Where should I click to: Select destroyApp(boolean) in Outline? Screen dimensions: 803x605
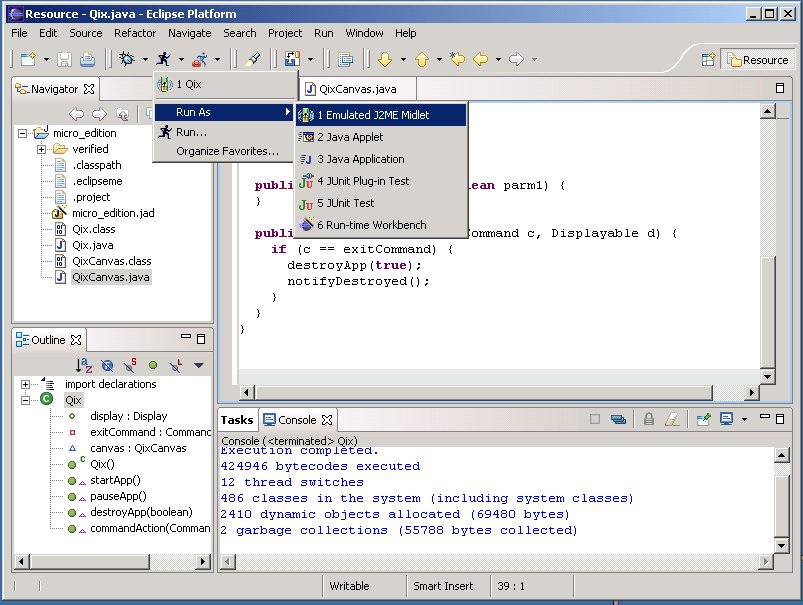tap(141, 512)
